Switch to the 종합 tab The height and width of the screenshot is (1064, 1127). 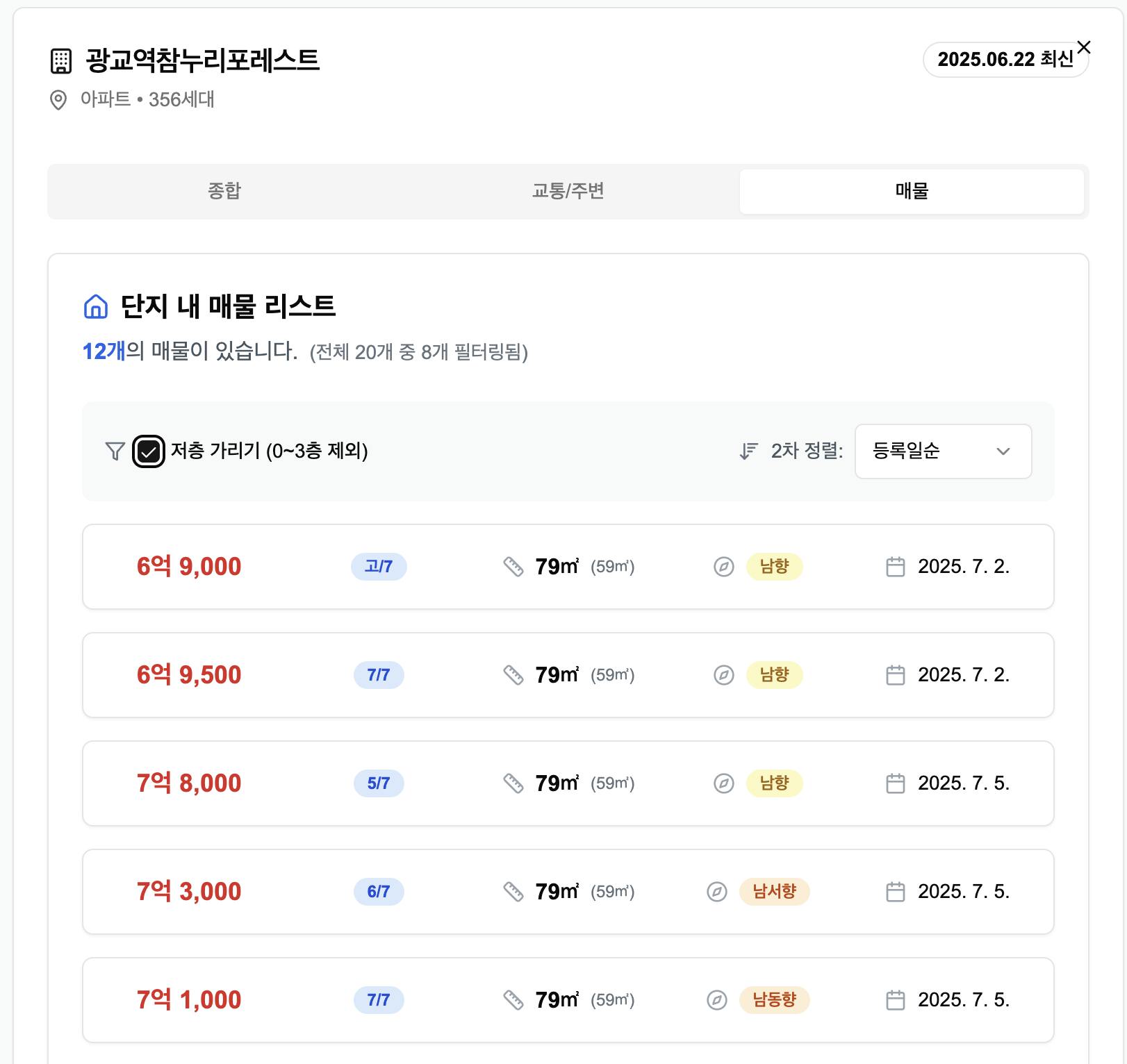click(224, 191)
